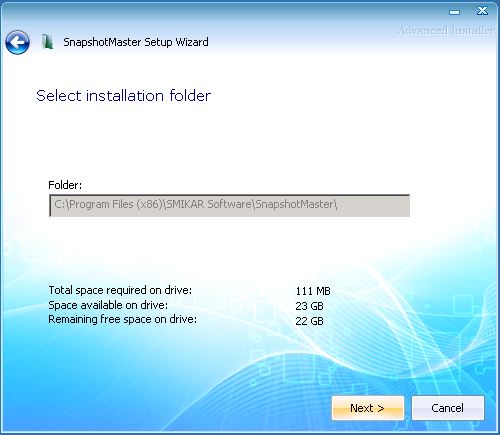Click the faded Advanced Installer watermark text

pyautogui.click(x=446, y=31)
